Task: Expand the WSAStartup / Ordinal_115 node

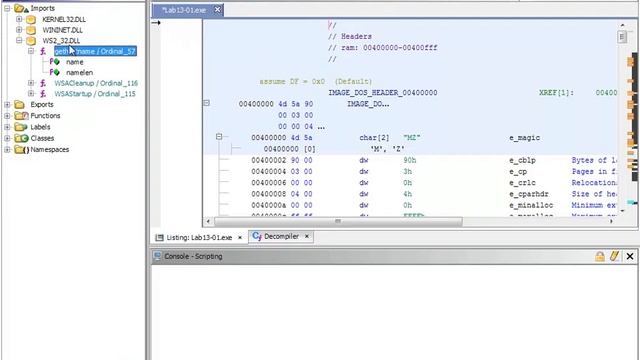Action: coord(31,93)
